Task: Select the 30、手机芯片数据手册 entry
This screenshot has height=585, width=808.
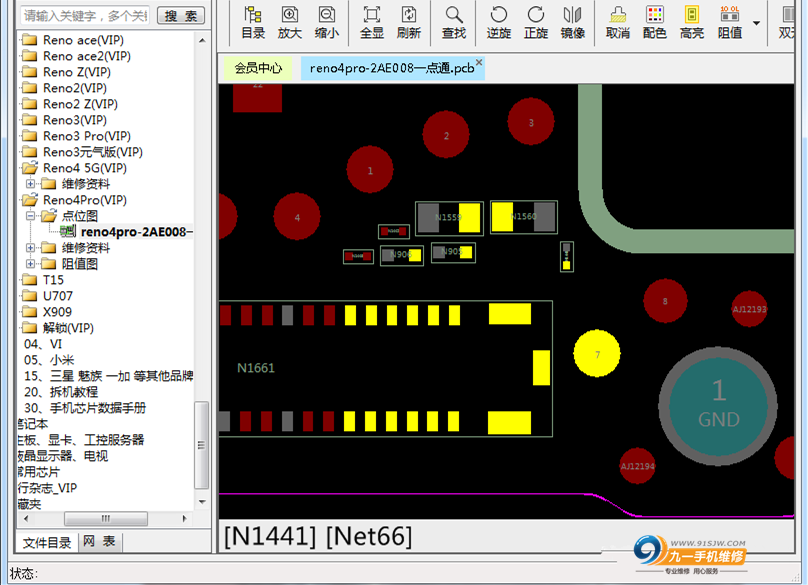Action: pyautogui.click(x=85, y=407)
